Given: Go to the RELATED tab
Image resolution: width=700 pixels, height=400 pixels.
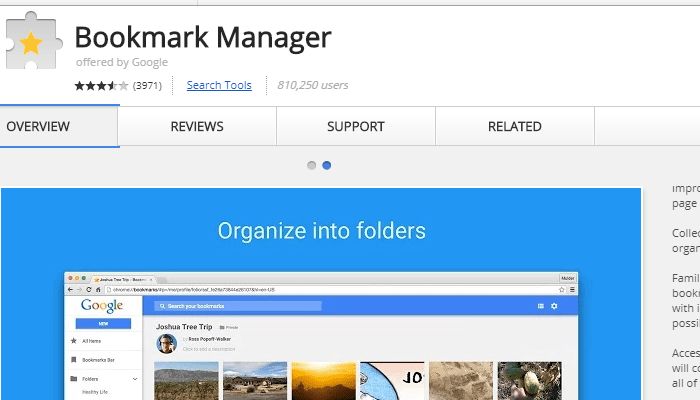Looking at the screenshot, I should click(514, 127).
